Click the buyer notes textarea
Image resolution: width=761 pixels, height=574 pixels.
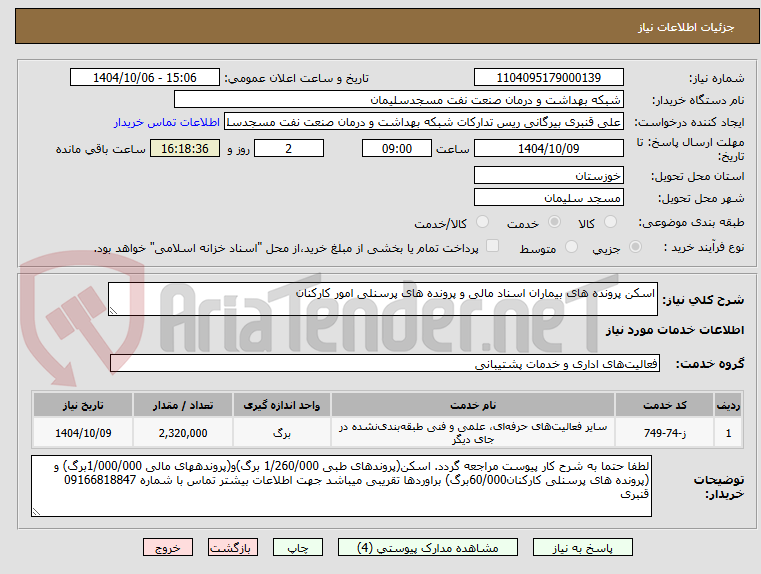pyautogui.click(x=341, y=486)
